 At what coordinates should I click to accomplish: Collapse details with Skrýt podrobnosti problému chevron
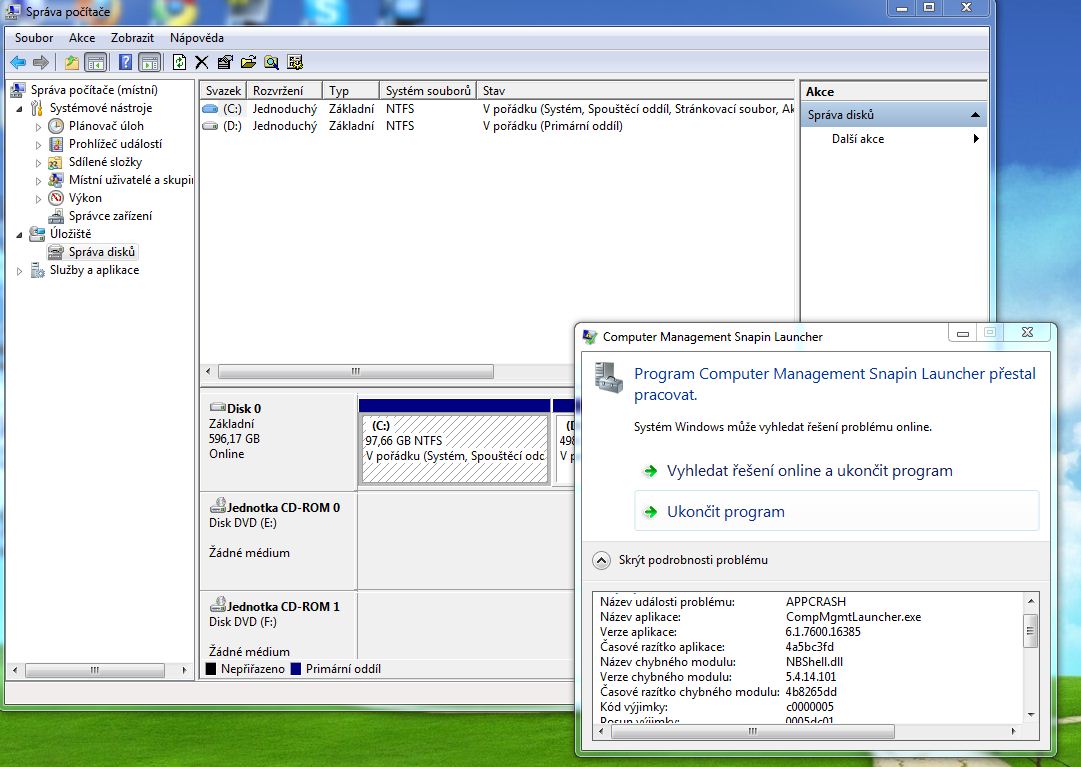(x=601, y=560)
